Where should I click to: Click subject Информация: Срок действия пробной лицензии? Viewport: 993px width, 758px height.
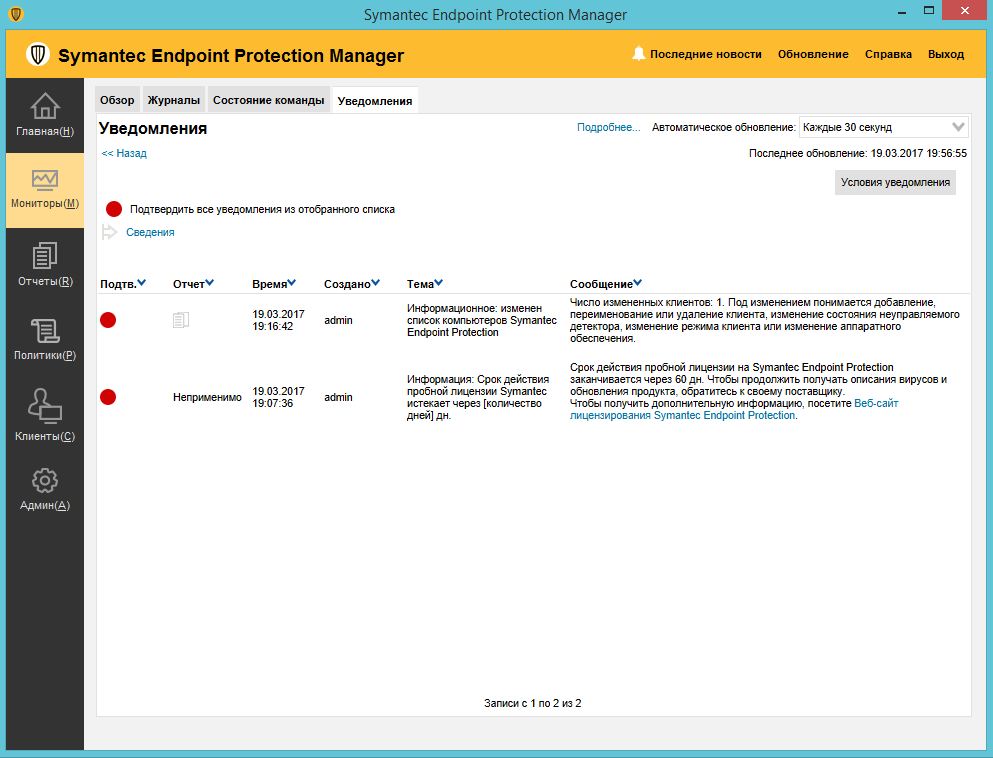tap(478, 397)
